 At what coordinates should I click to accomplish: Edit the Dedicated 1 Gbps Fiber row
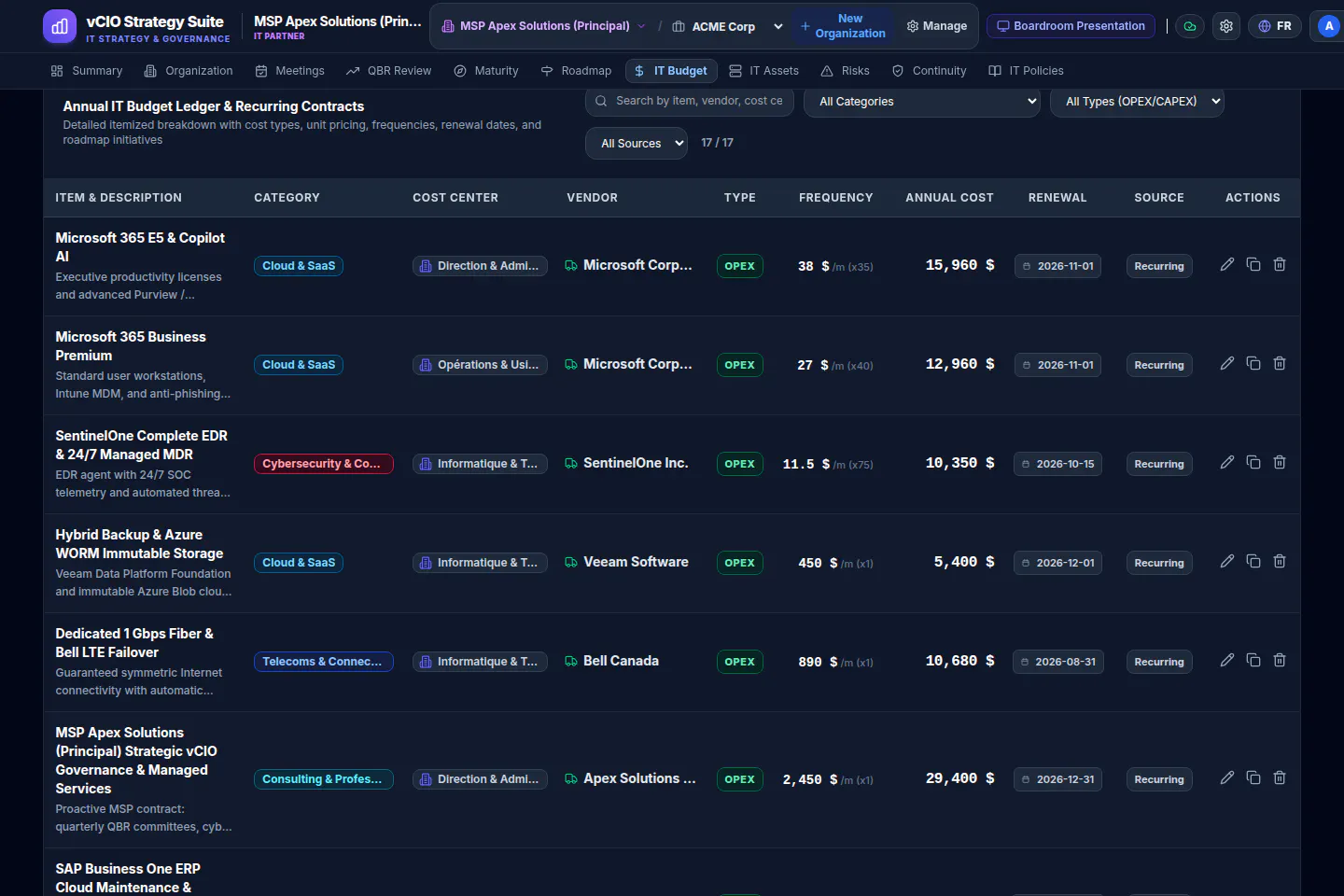pyautogui.click(x=1227, y=660)
